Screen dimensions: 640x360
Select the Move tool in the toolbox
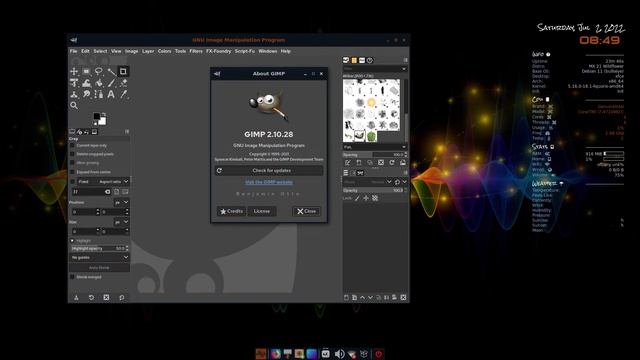74,71
